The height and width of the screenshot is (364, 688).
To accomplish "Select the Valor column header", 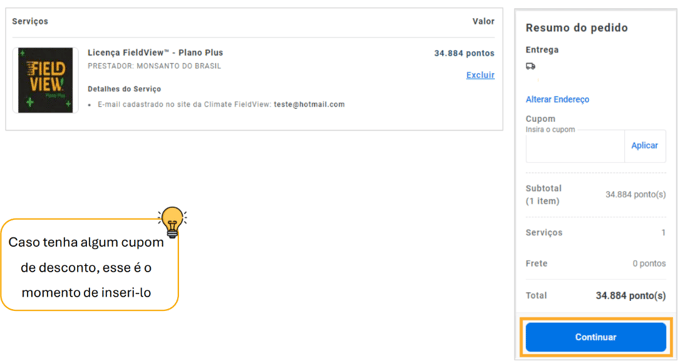I will tap(483, 21).
